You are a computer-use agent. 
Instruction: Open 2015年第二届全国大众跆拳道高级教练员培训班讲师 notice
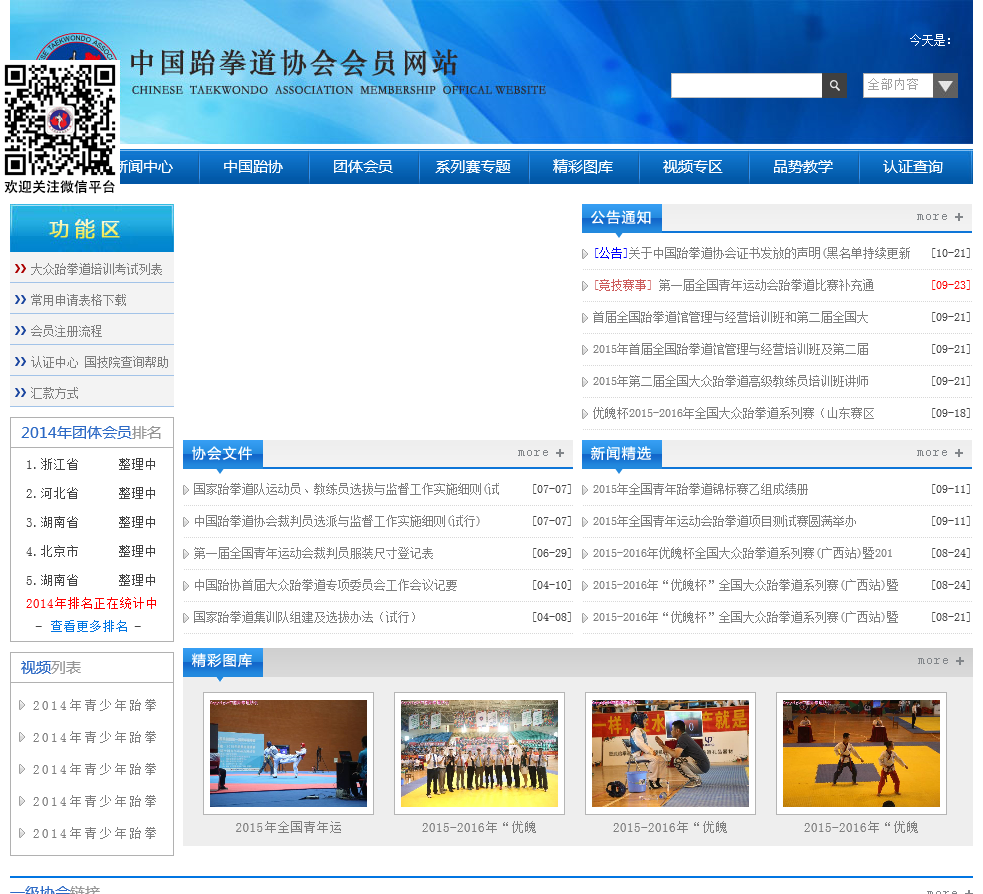click(x=730, y=381)
